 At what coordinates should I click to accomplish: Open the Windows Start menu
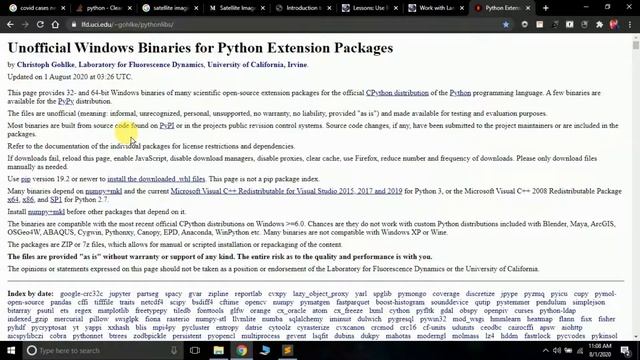tap(11, 350)
